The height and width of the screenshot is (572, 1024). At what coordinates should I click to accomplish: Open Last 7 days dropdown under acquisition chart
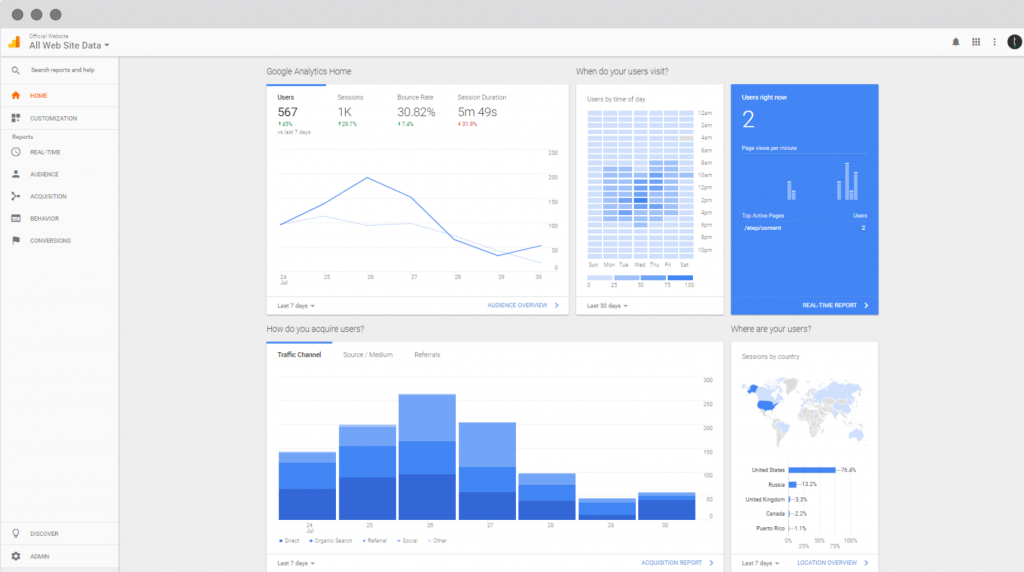pyautogui.click(x=296, y=563)
